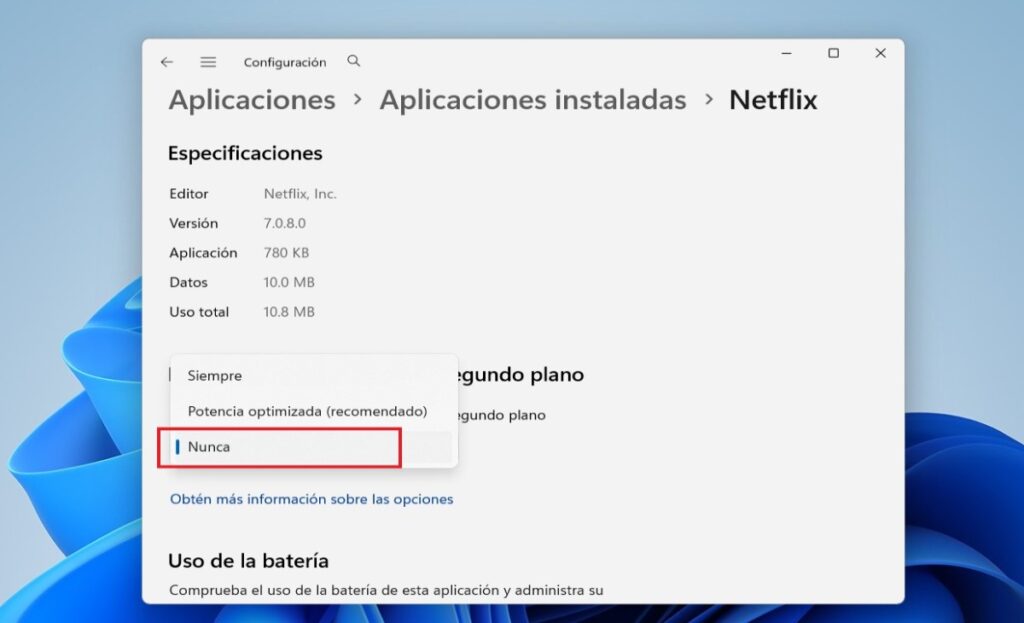1024x623 pixels.
Task: Click the Uso total 10.8 MB value
Action: 289,311
